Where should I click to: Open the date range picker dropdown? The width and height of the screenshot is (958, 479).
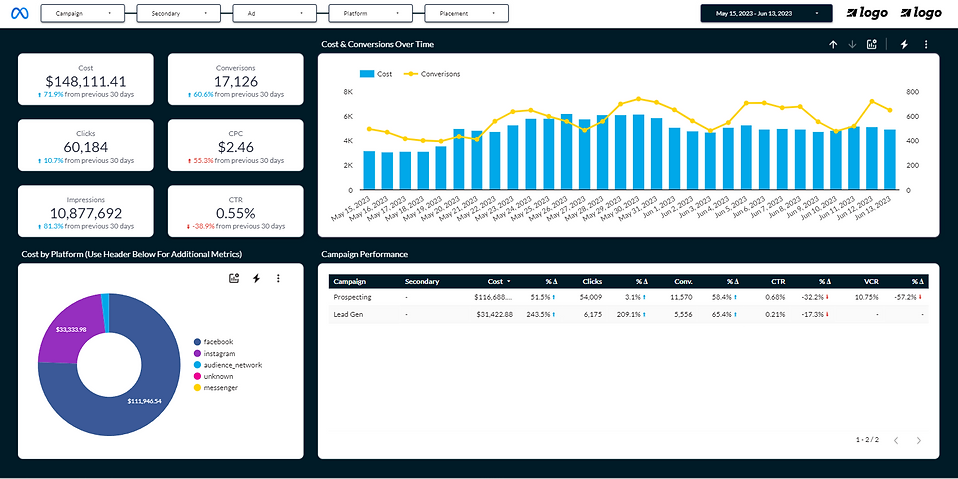coord(766,14)
